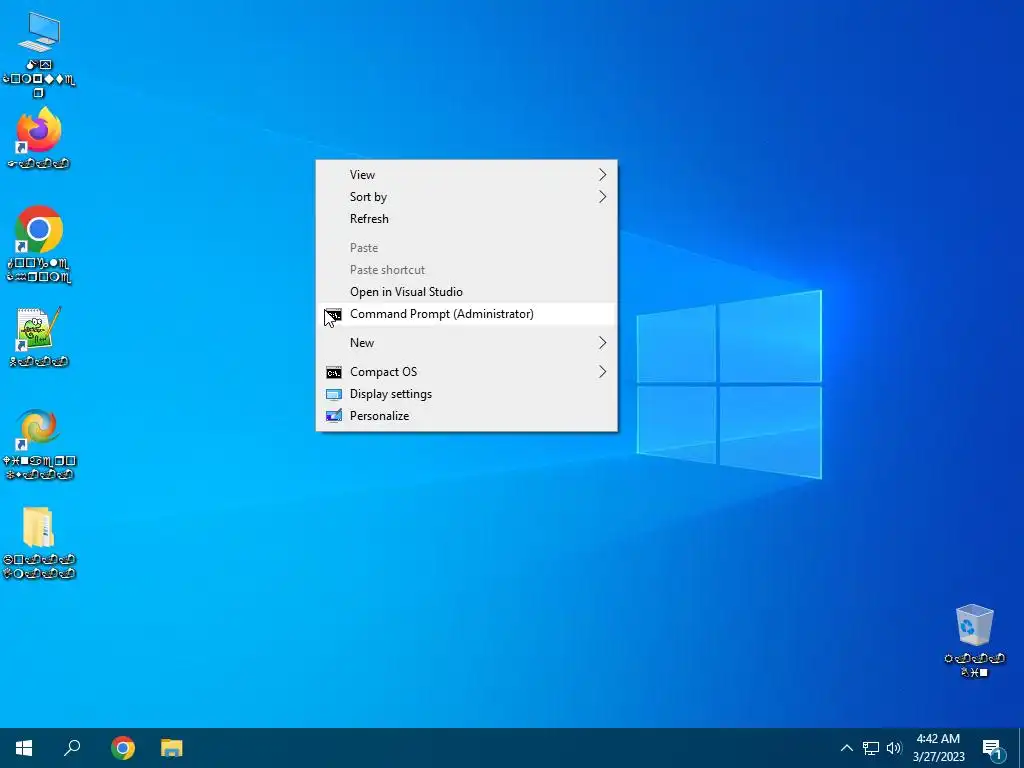Click the taskbar clock and date

tap(938, 748)
